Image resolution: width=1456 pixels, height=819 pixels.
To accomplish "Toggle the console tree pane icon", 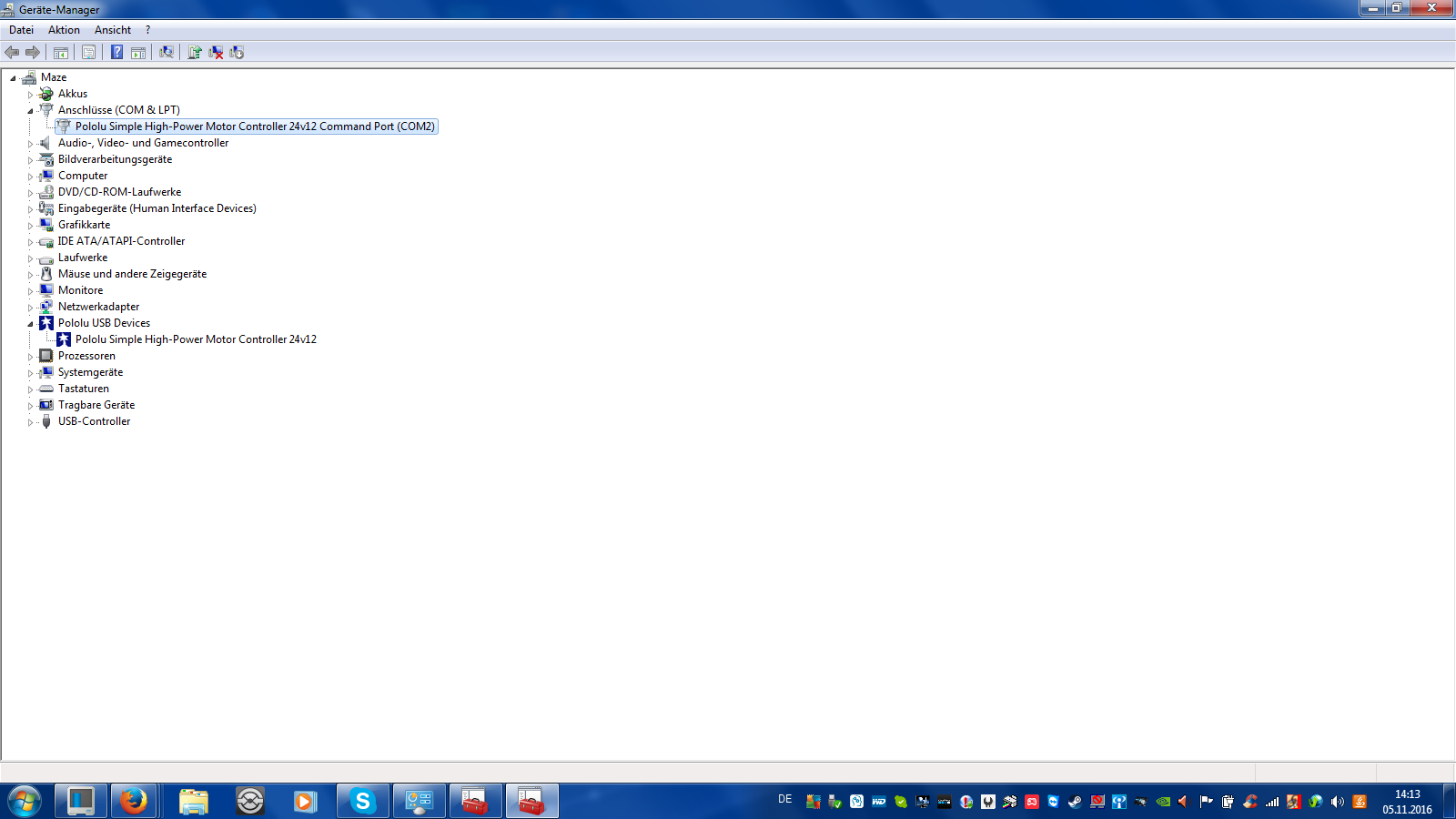I will [x=61, y=53].
